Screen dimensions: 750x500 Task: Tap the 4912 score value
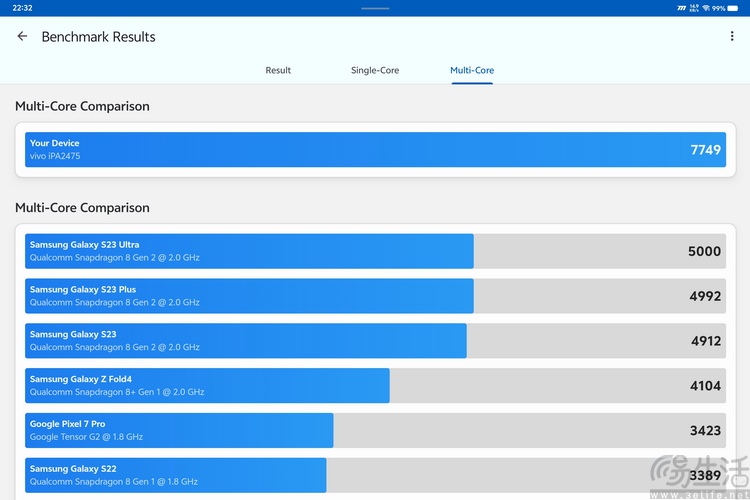pos(706,341)
